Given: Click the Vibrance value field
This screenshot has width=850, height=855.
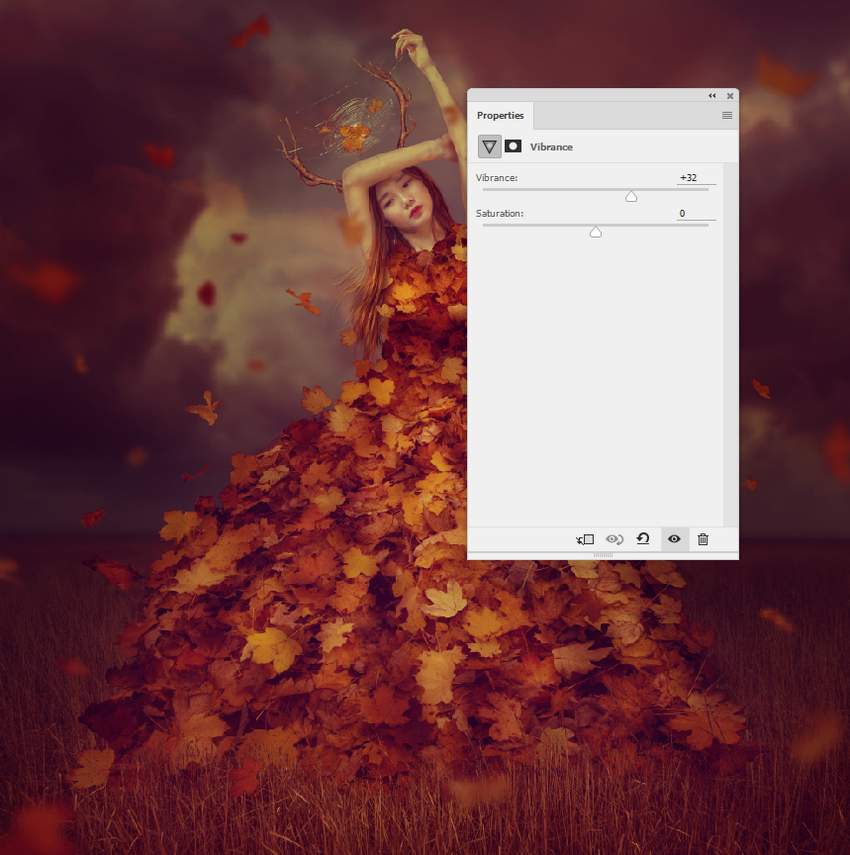Looking at the screenshot, I should tap(696, 178).
